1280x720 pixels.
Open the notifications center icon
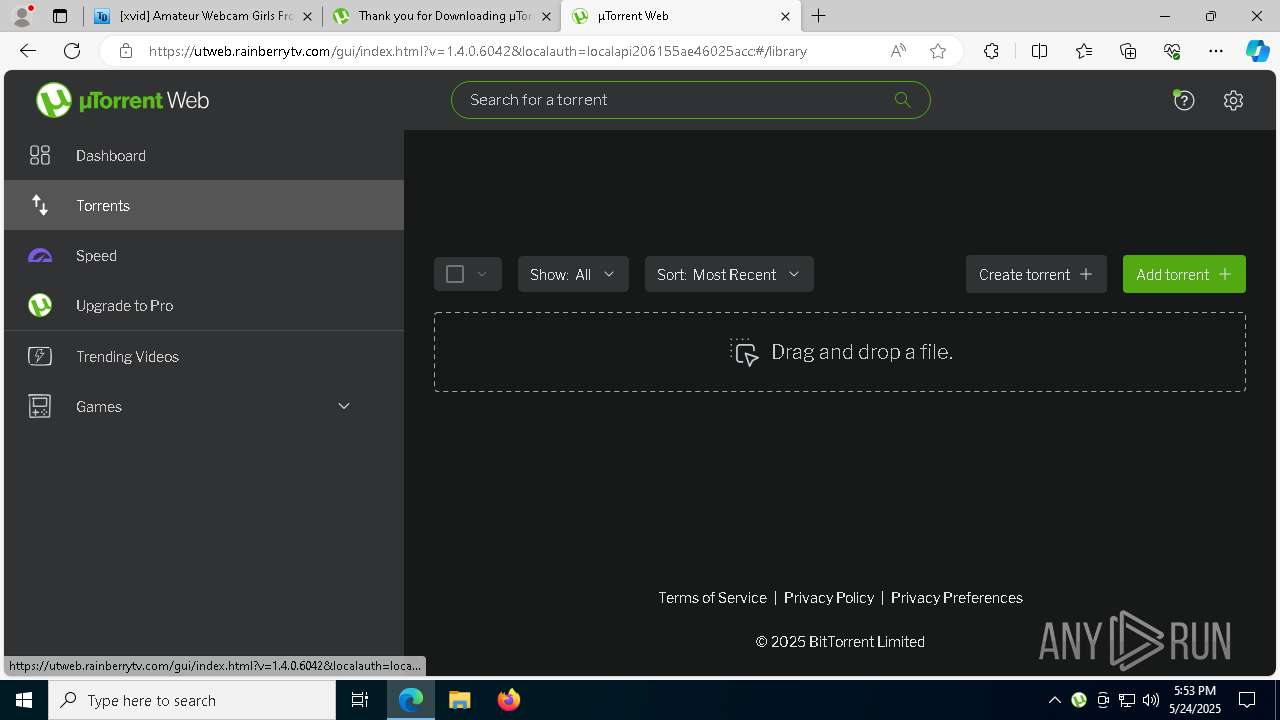(1247, 700)
